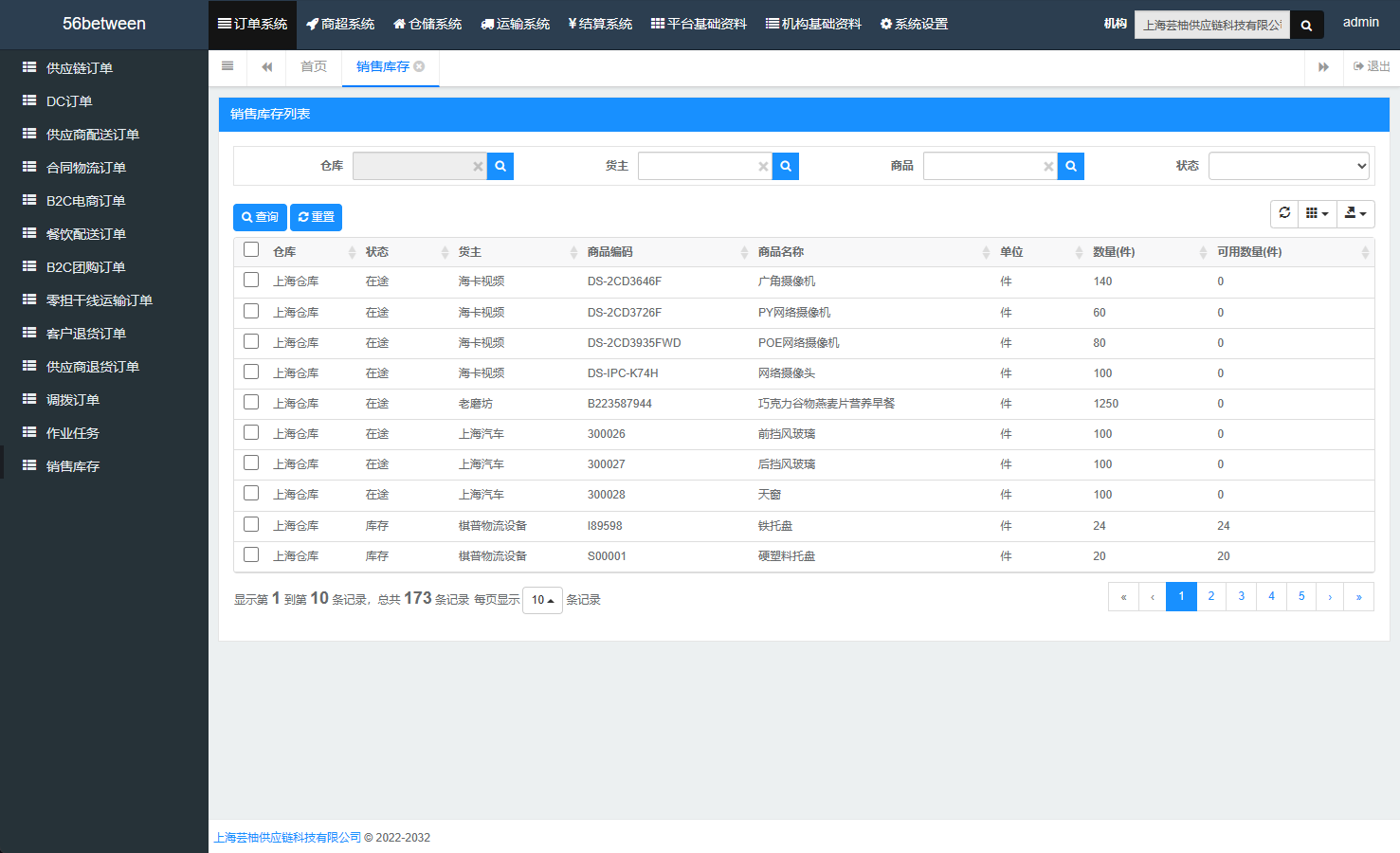Sort by 商品编码 column sort arrows
This screenshot has height=853, width=1400.
click(x=744, y=252)
